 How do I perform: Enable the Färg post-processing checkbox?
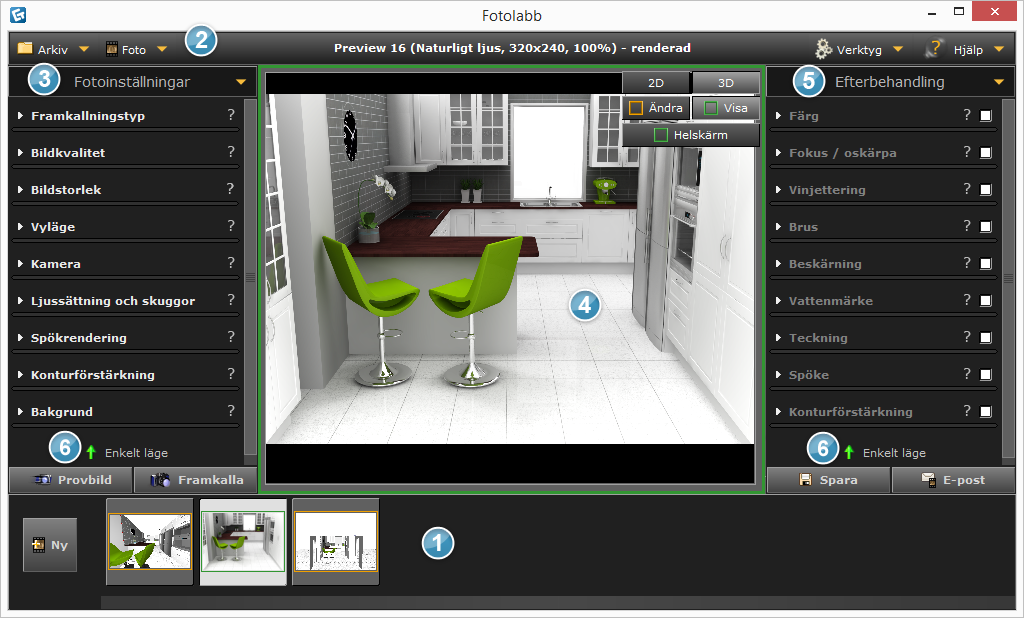click(x=986, y=116)
